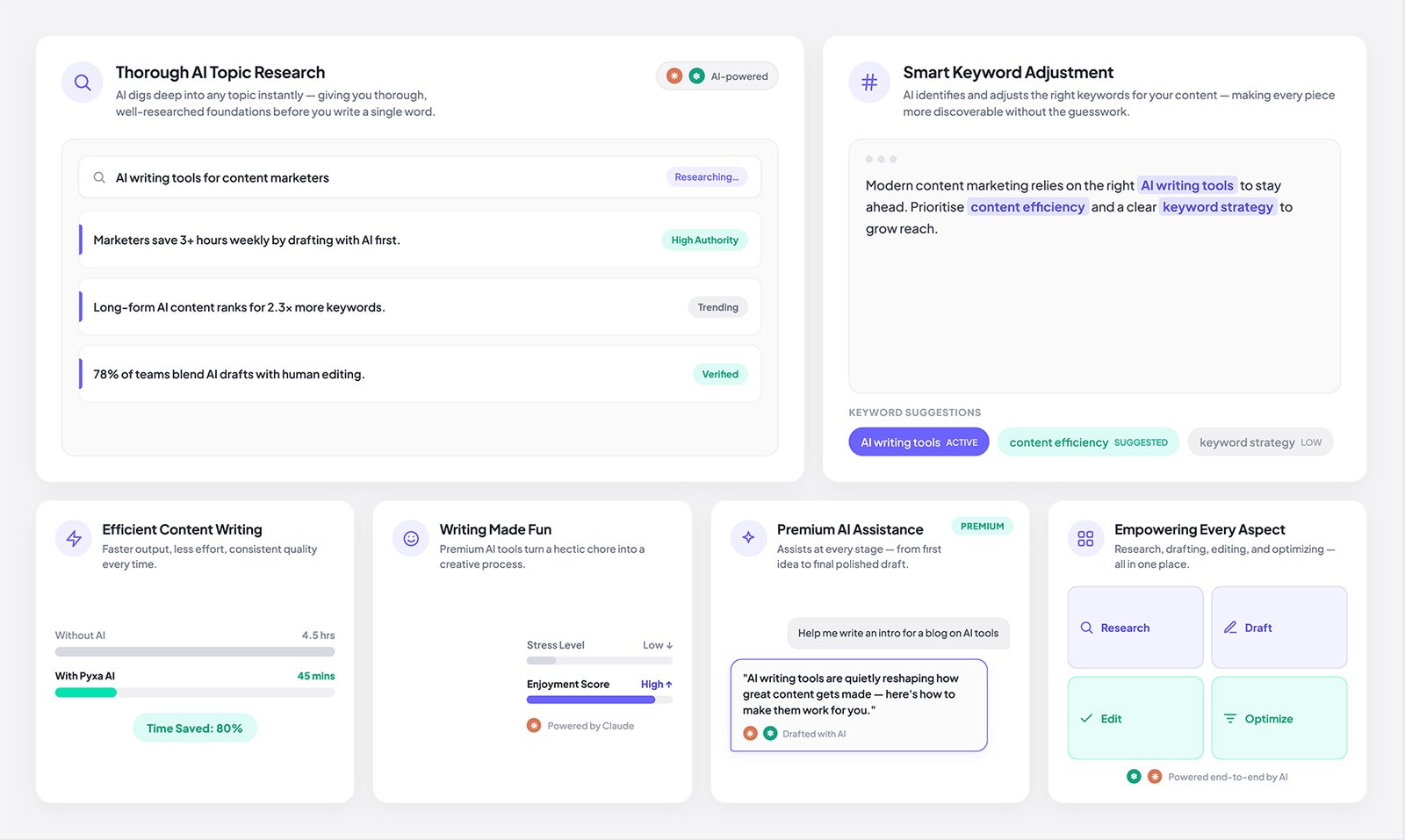Viewport: 1405px width, 840px height.
Task: Click the 'Help me write an intro' chat bubble
Action: click(x=898, y=633)
